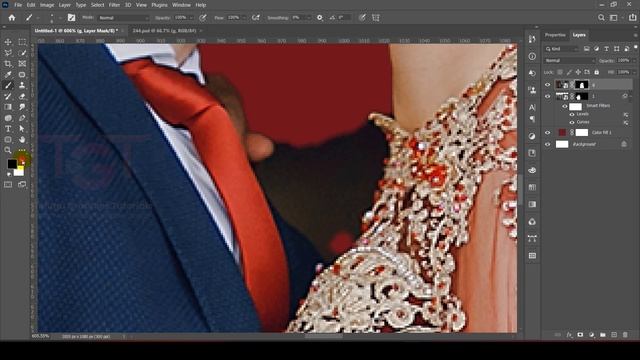Toggle symmetry paint butterfly icon

click(x=376, y=18)
